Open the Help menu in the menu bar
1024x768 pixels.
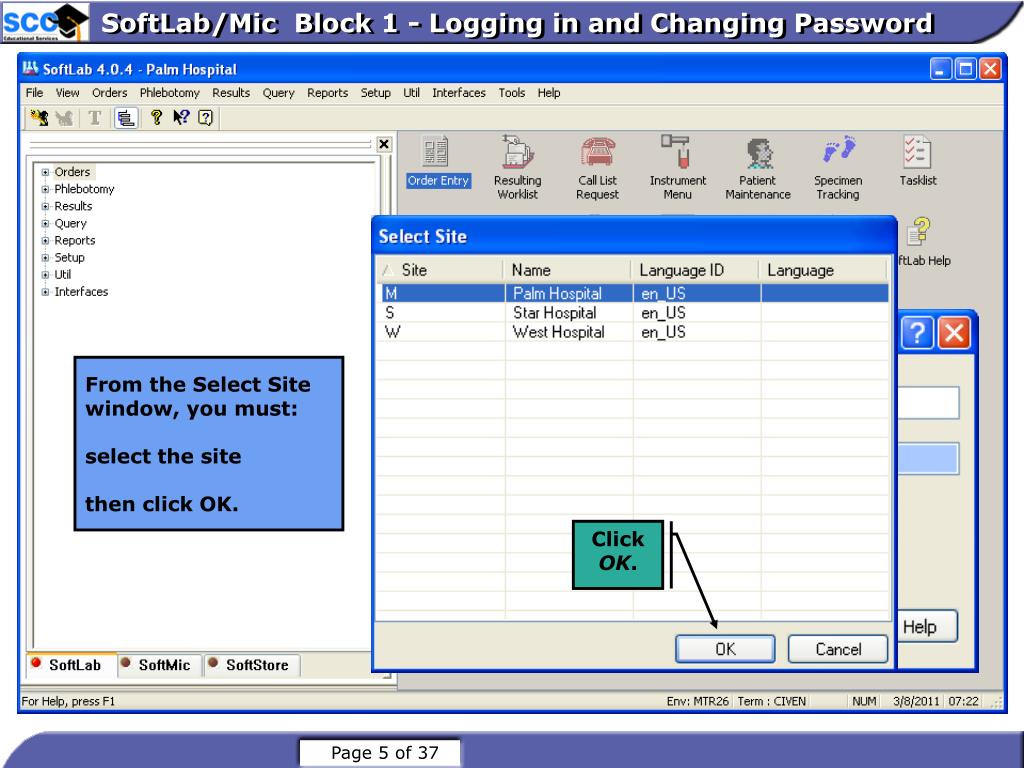coord(549,93)
